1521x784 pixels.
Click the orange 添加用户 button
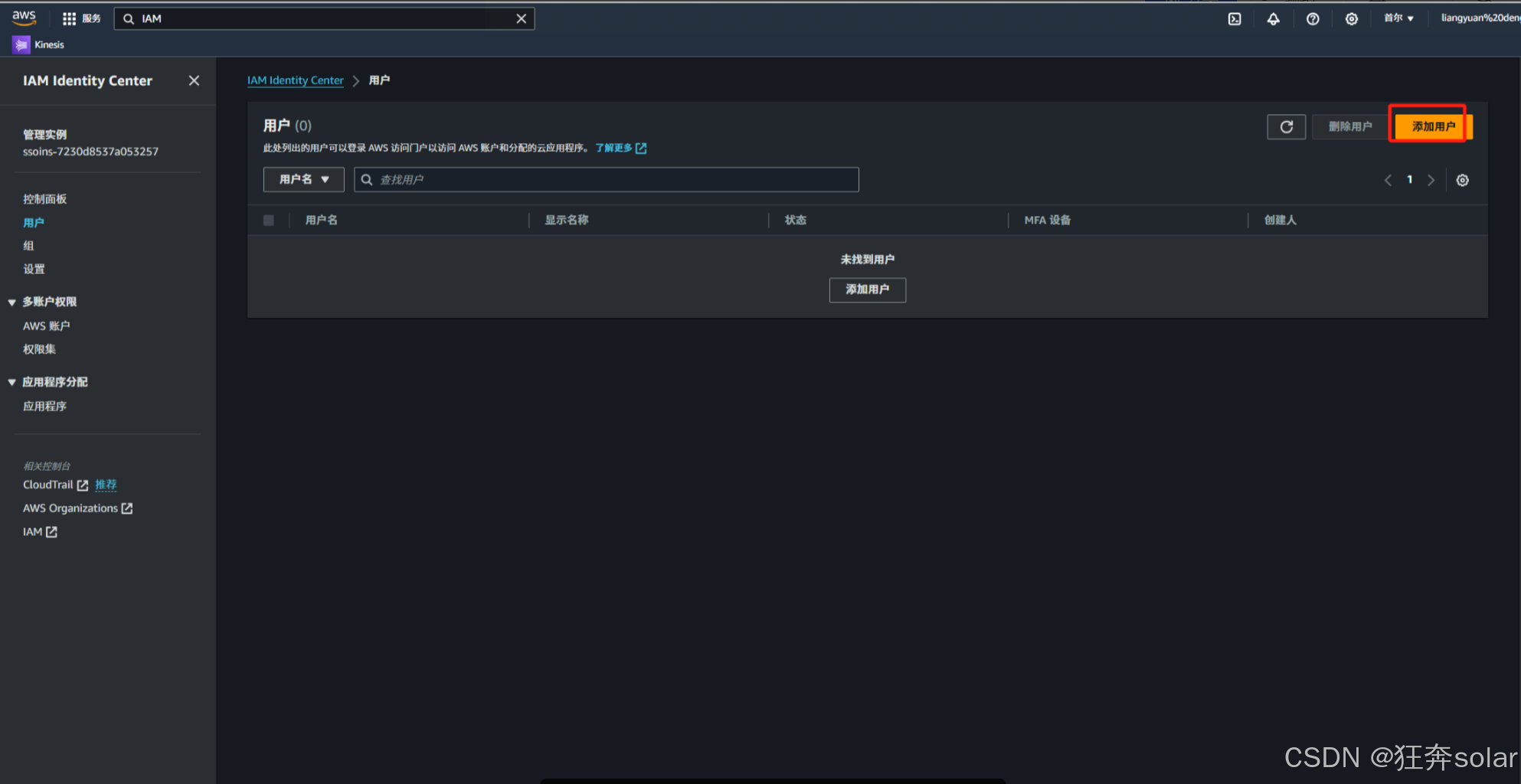click(1433, 127)
